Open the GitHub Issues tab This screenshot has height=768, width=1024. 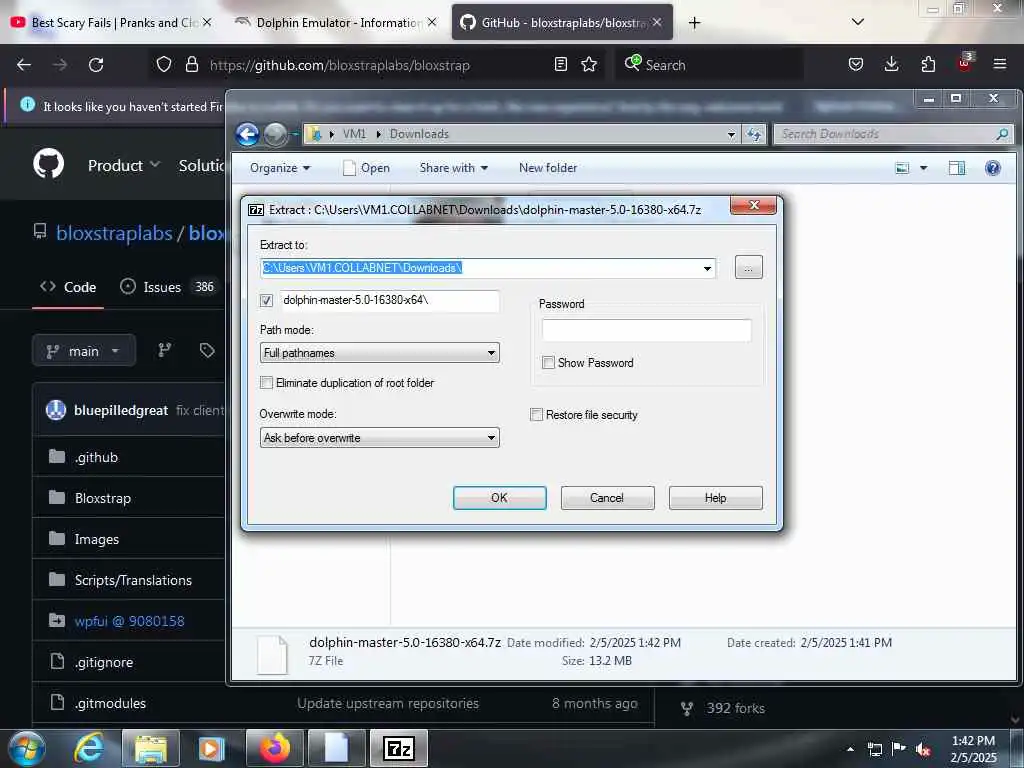[x=168, y=287]
